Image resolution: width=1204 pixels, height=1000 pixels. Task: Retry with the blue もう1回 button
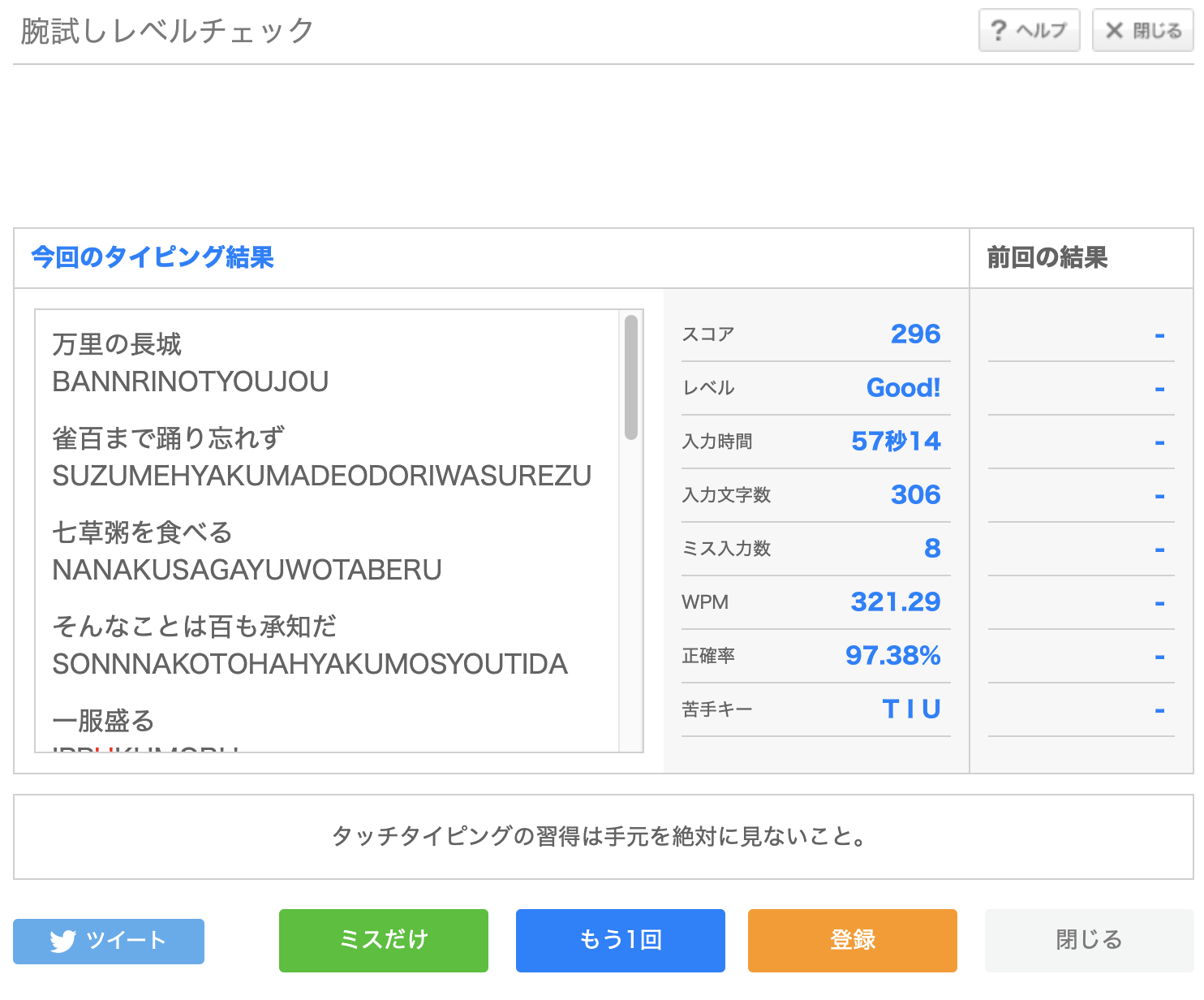coord(620,940)
